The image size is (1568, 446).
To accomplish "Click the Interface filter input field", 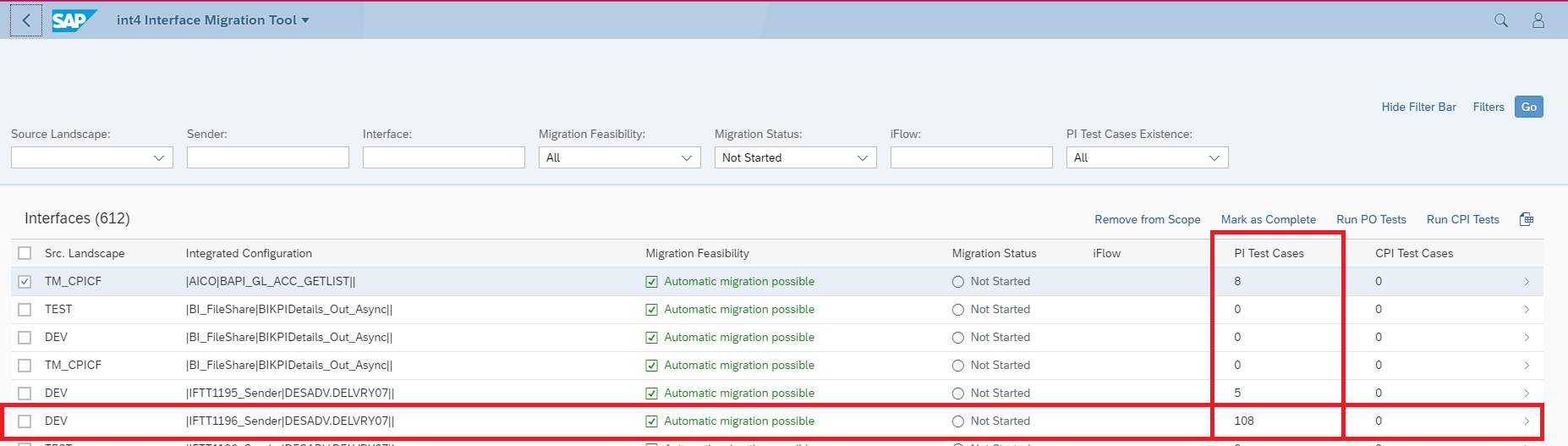I will (x=443, y=157).
